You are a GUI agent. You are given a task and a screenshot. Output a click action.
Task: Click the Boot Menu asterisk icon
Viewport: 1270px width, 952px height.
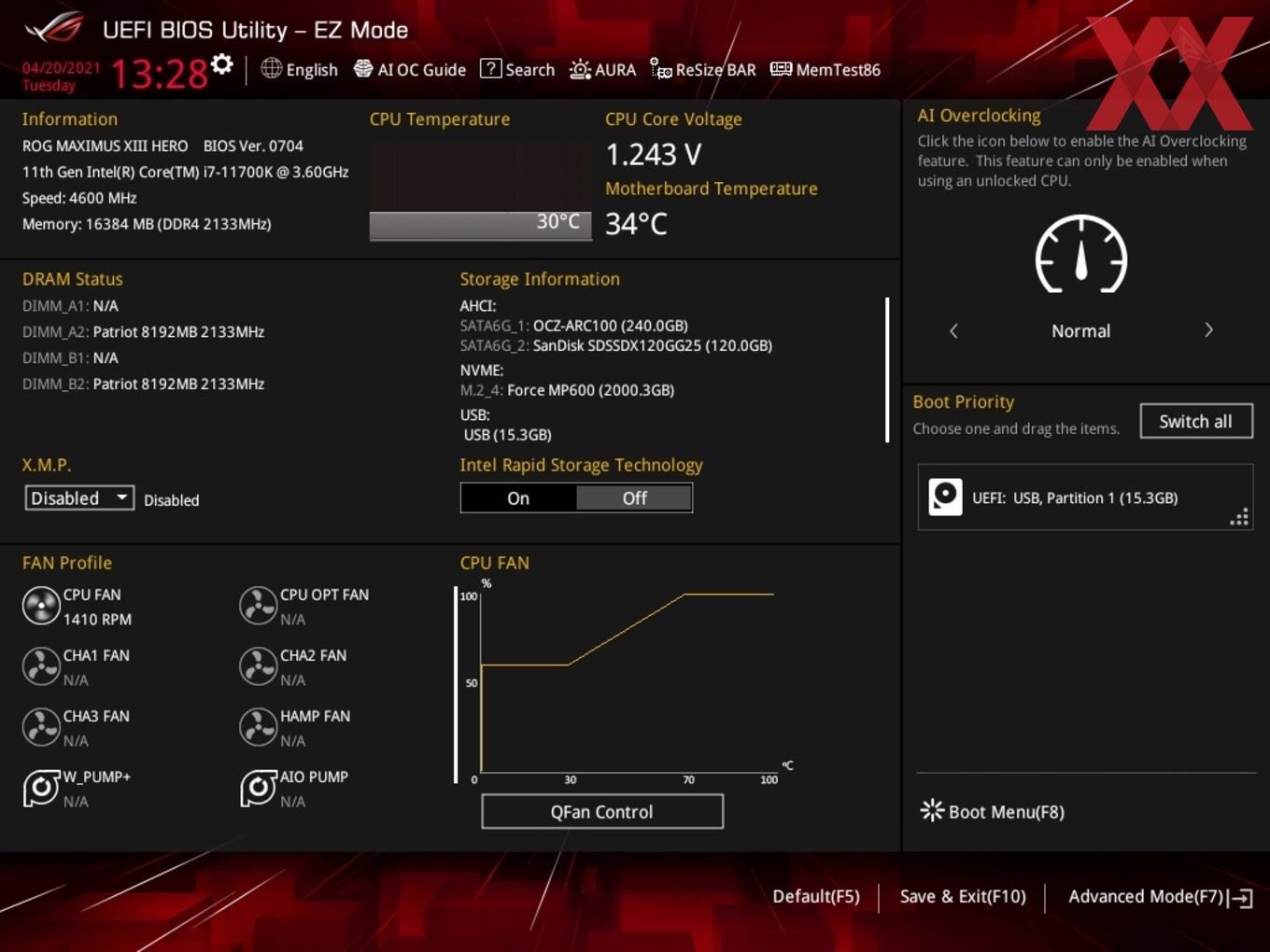(x=932, y=810)
